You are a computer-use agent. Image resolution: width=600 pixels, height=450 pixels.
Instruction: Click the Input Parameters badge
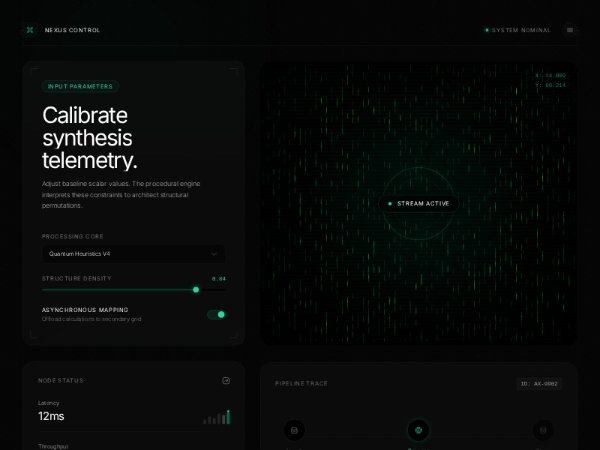pyautogui.click(x=81, y=87)
